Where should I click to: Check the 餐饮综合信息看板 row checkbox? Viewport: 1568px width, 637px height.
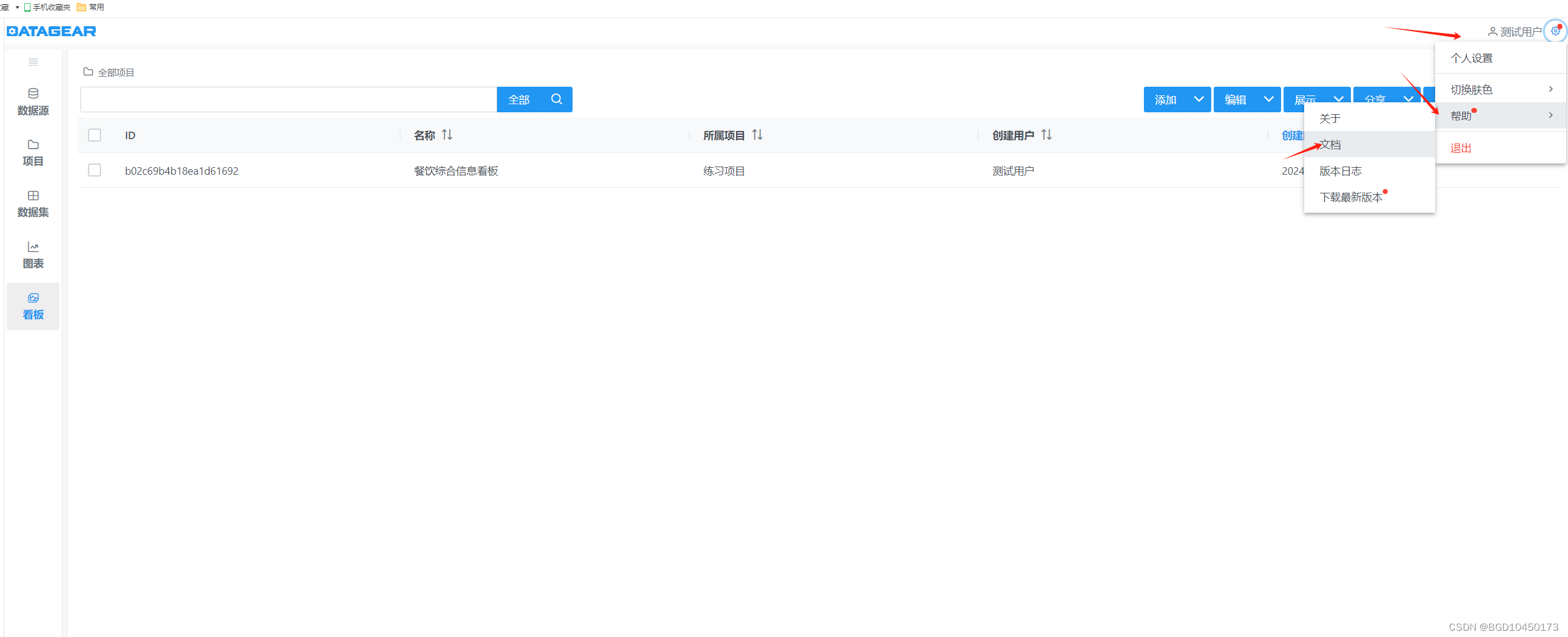pos(94,170)
